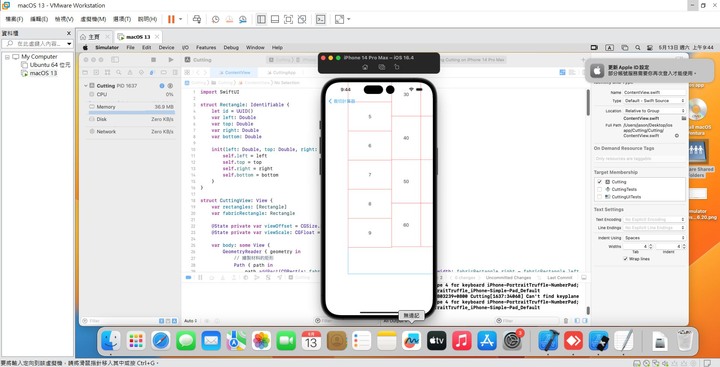
Task: Open the Simulator Debug menu
Action: 231,47
